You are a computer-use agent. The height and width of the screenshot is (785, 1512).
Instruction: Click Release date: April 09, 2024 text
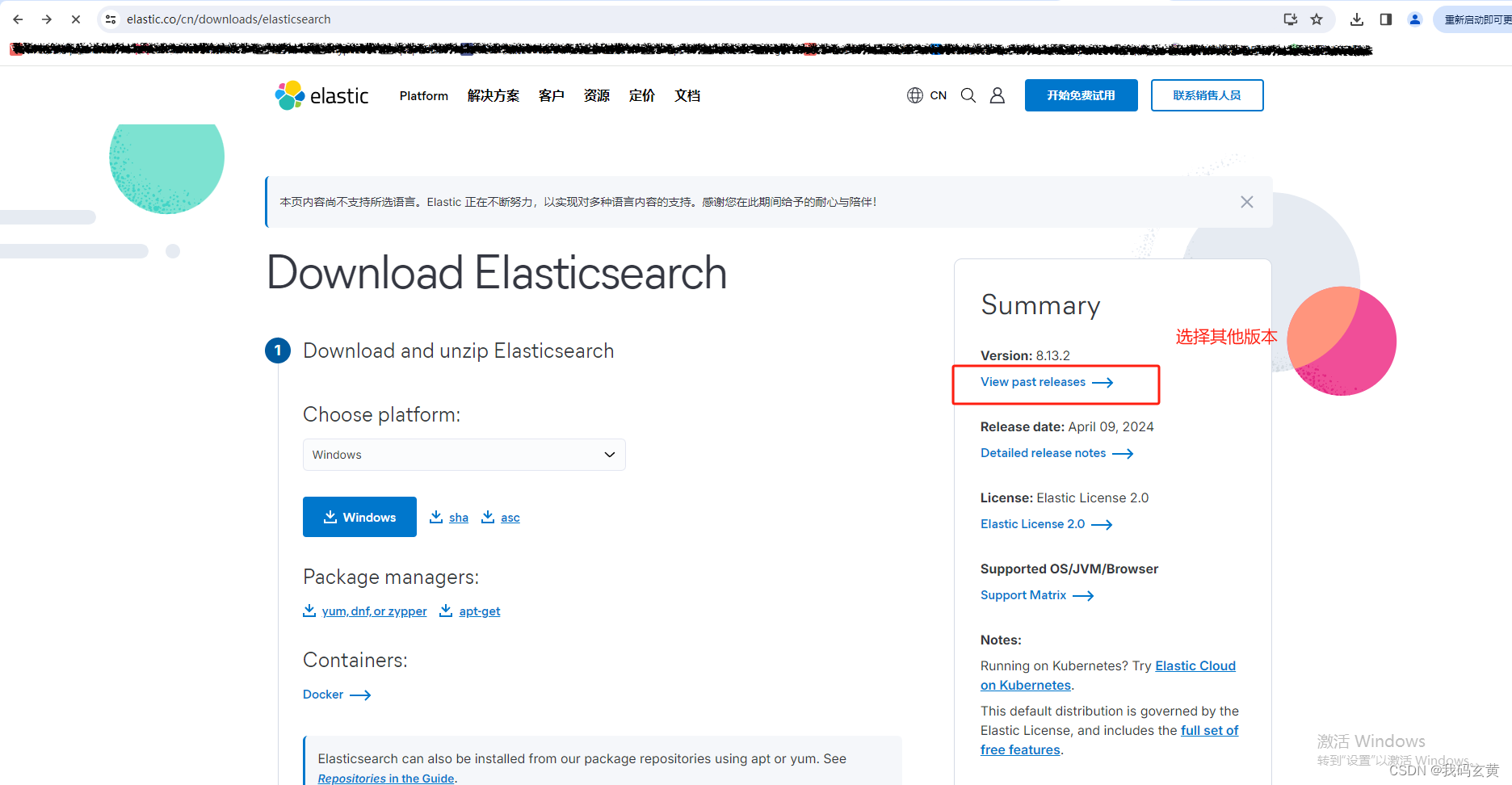(x=1067, y=426)
